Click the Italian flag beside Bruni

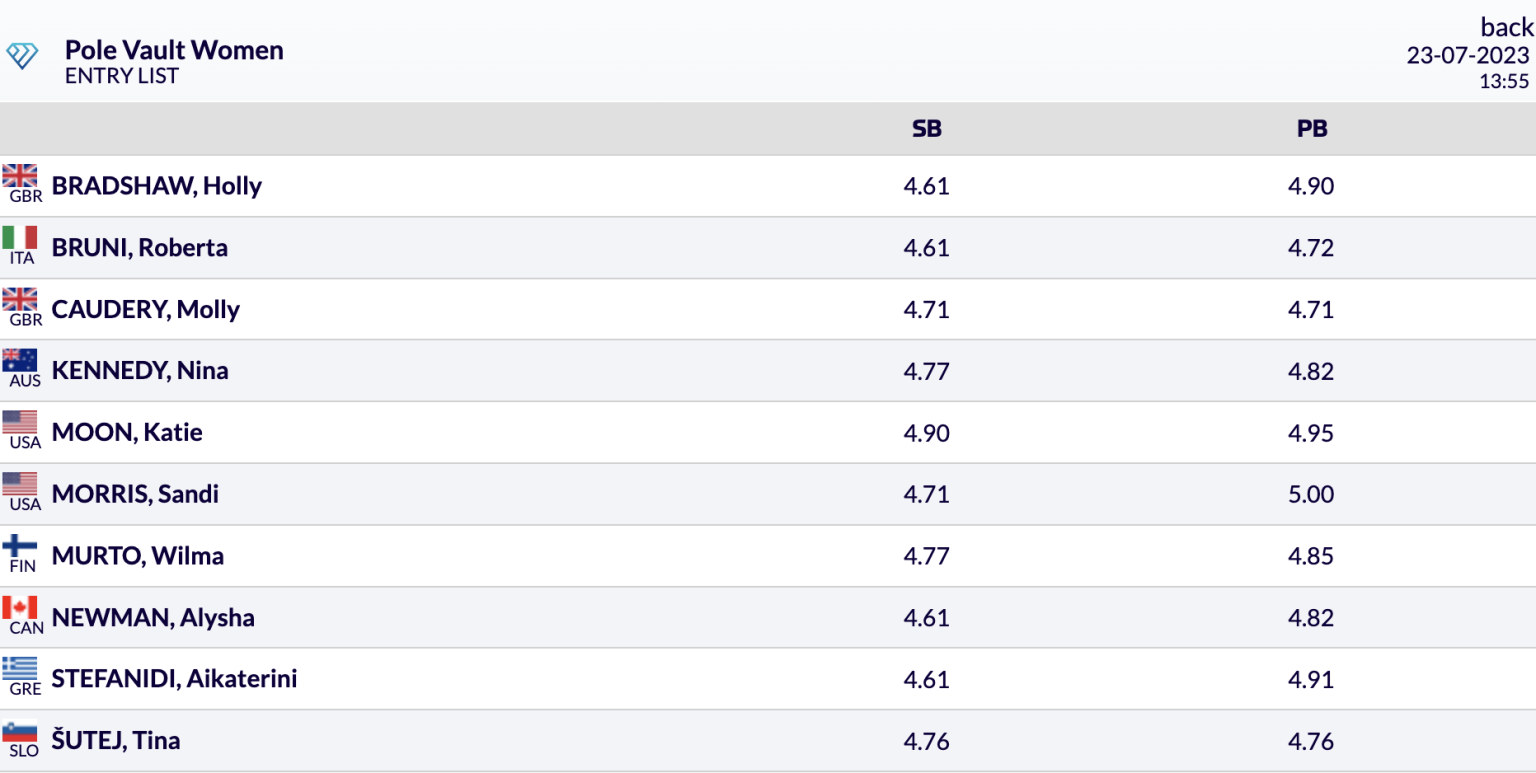(x=20, y=238)
